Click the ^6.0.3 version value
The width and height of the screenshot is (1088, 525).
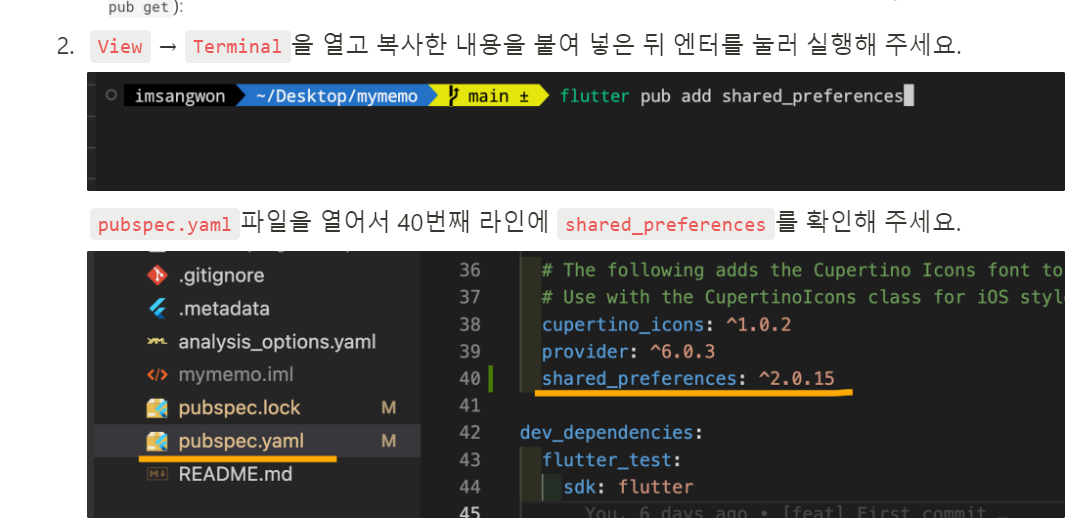coord(682,351)
